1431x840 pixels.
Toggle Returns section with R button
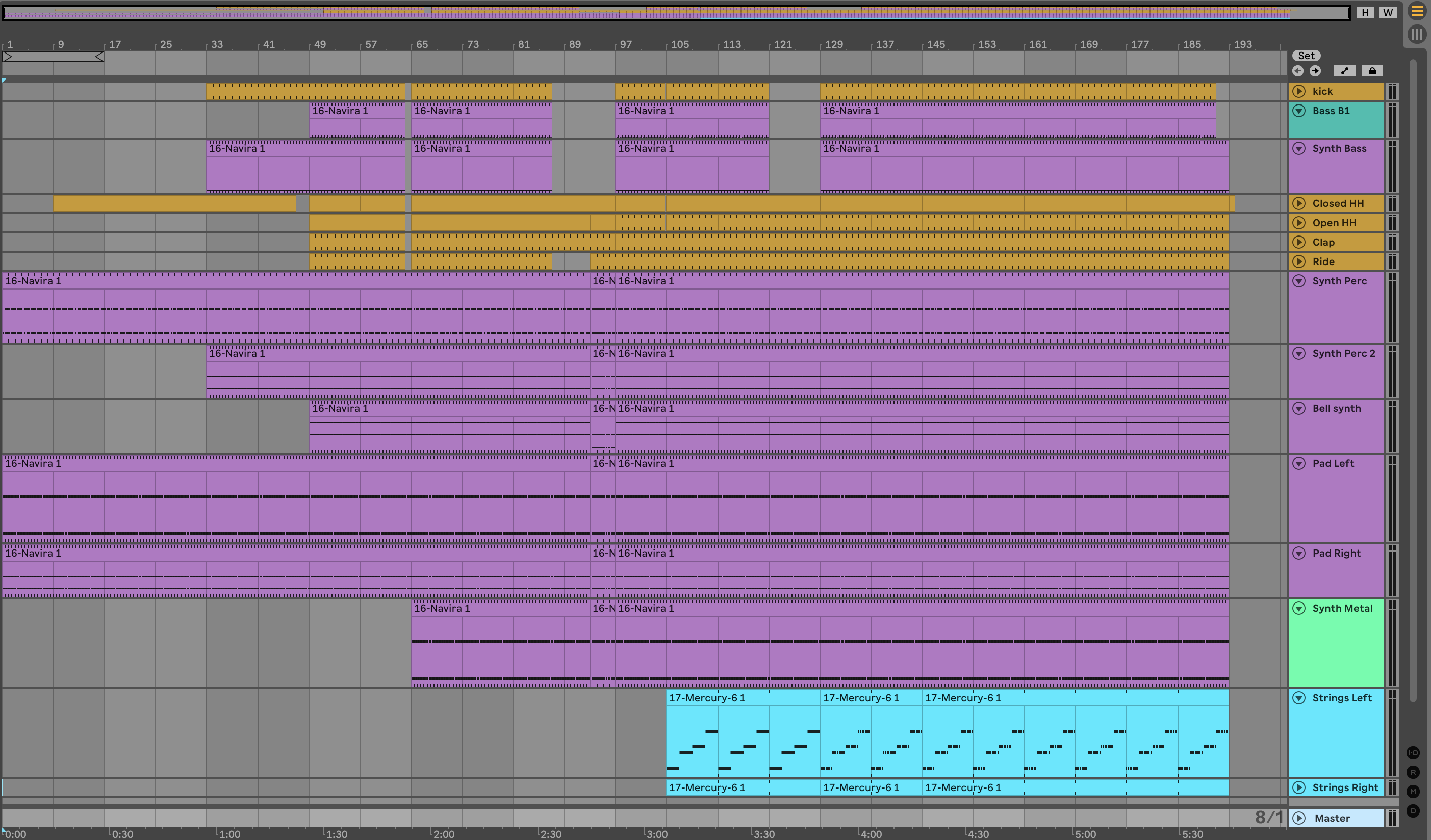pos(1413,772)
